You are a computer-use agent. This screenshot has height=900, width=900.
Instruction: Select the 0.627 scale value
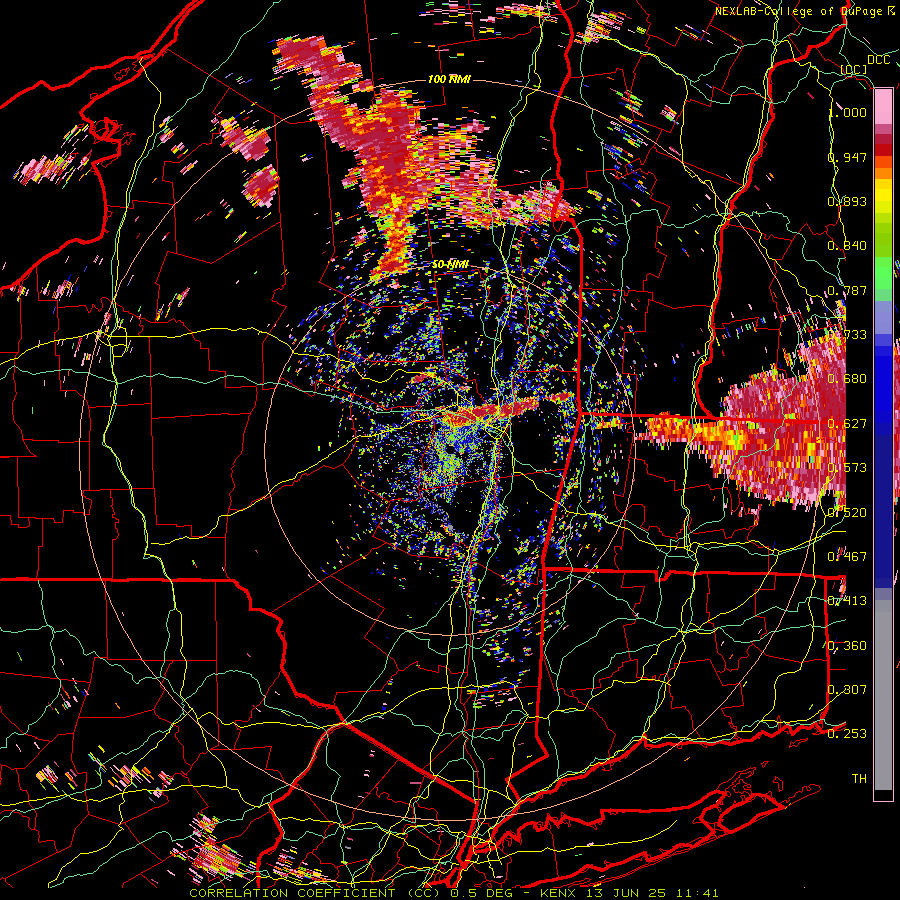(x=848, y=424)
